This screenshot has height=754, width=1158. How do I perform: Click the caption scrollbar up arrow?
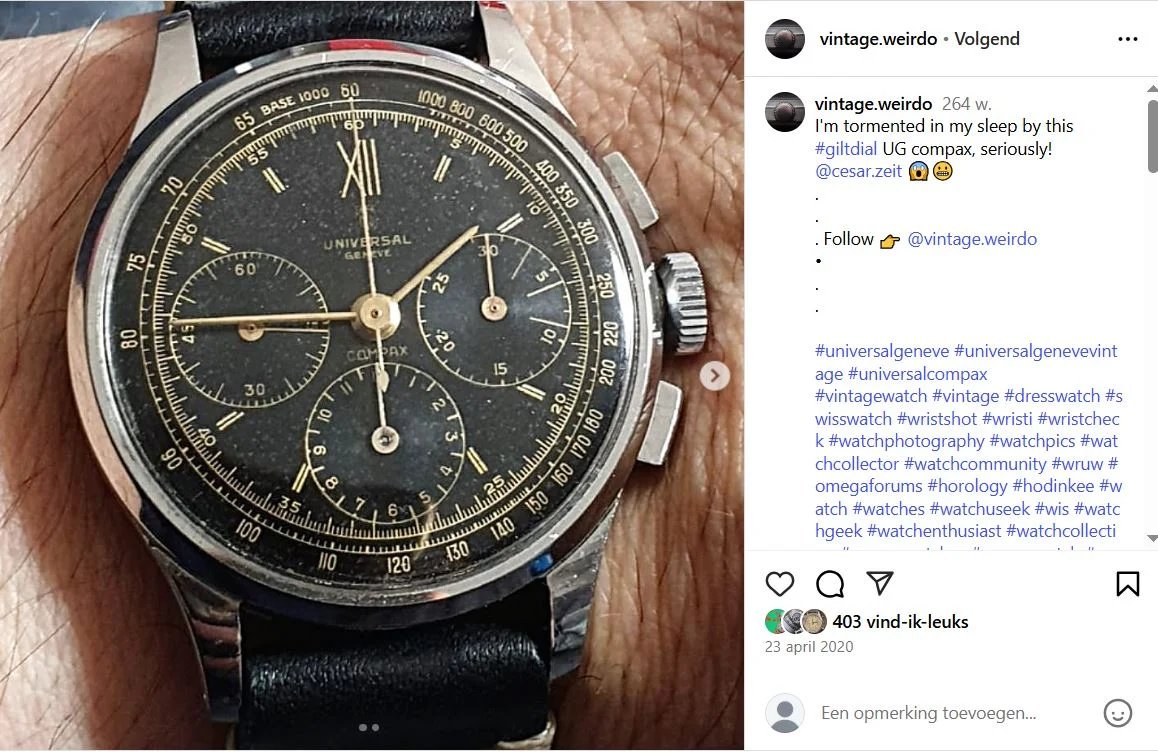1152,89
